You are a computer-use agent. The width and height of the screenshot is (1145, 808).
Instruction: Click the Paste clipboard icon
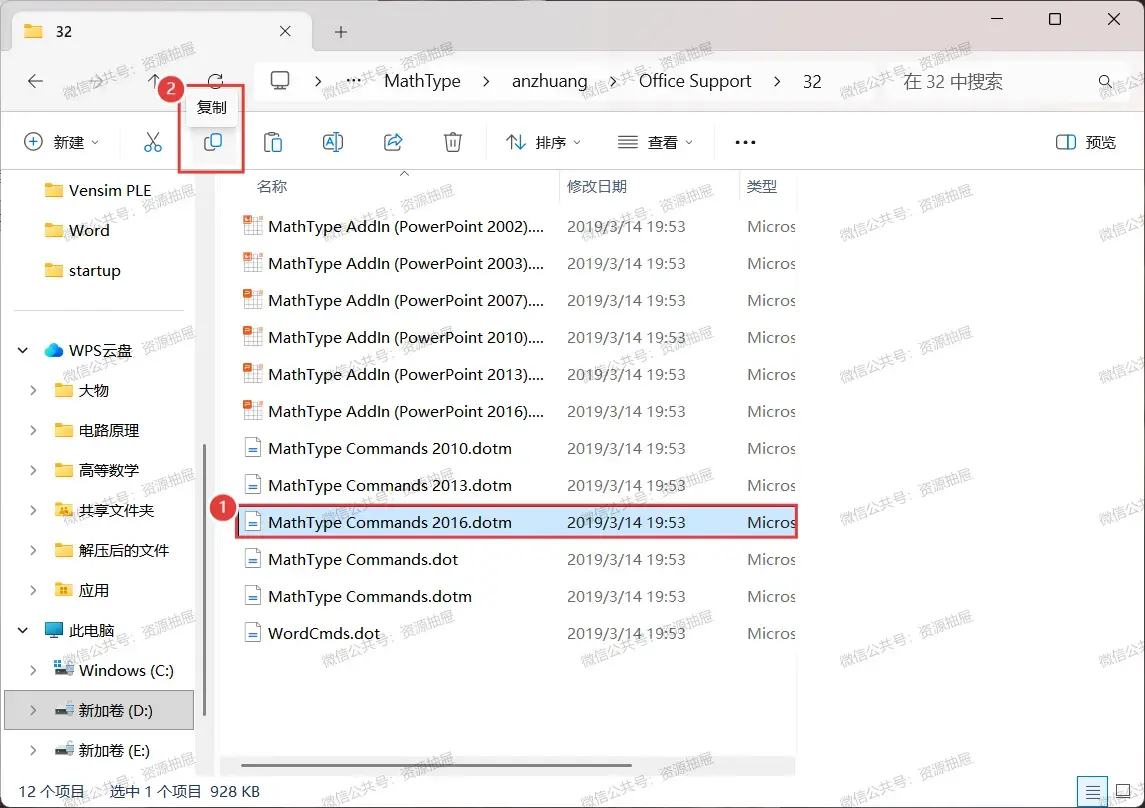[273, 142]
